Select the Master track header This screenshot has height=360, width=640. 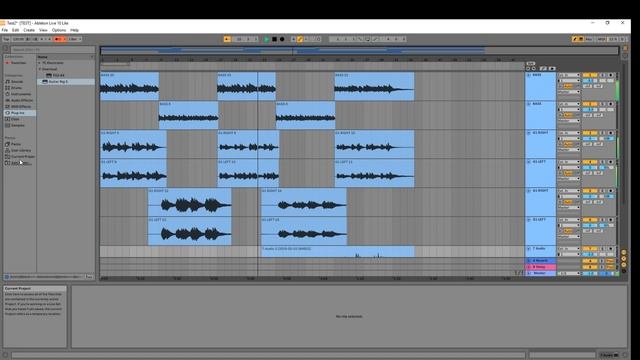tap(541, 273)
